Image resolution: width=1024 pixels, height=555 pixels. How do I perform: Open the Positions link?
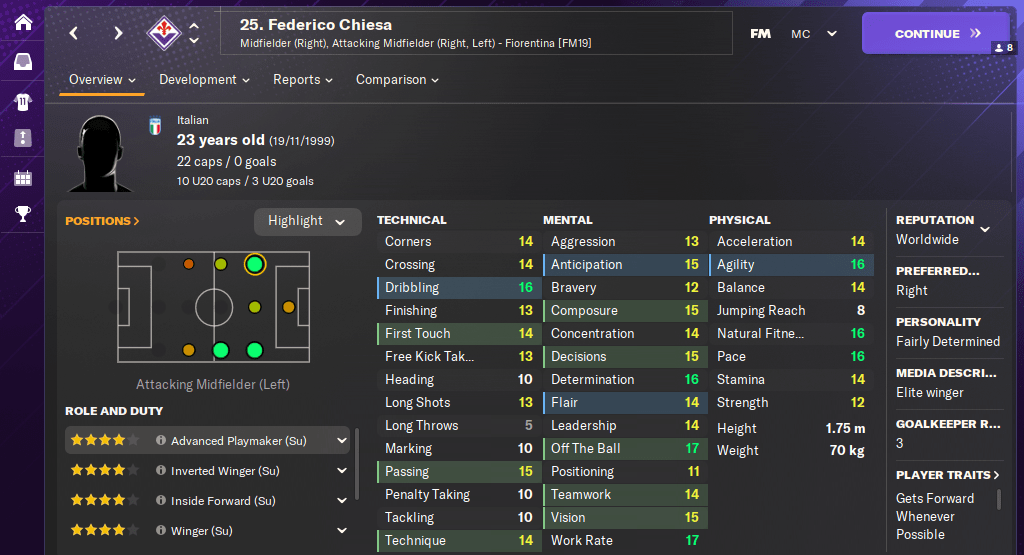102,221
